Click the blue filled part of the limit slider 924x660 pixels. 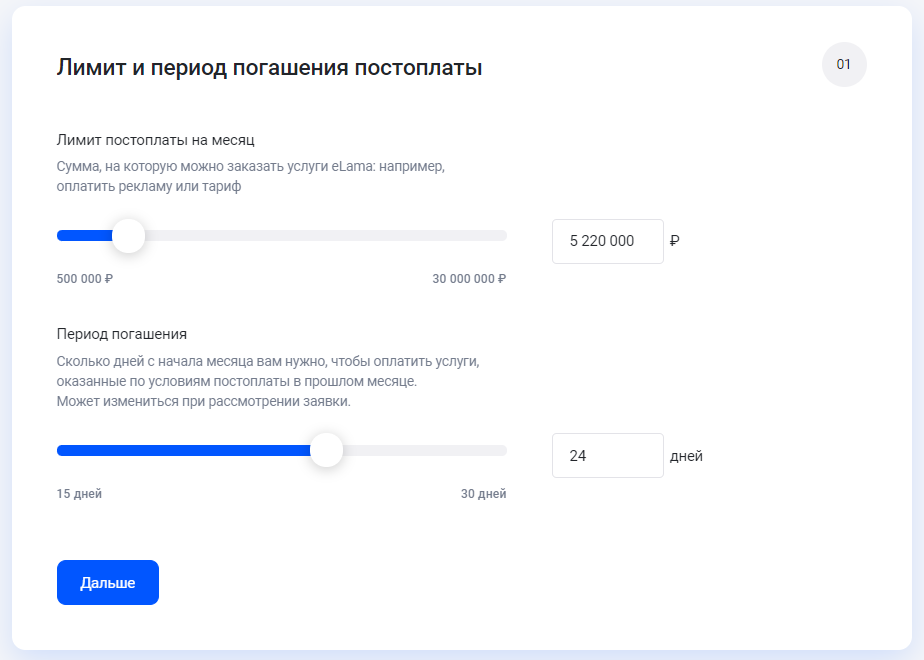84,236
